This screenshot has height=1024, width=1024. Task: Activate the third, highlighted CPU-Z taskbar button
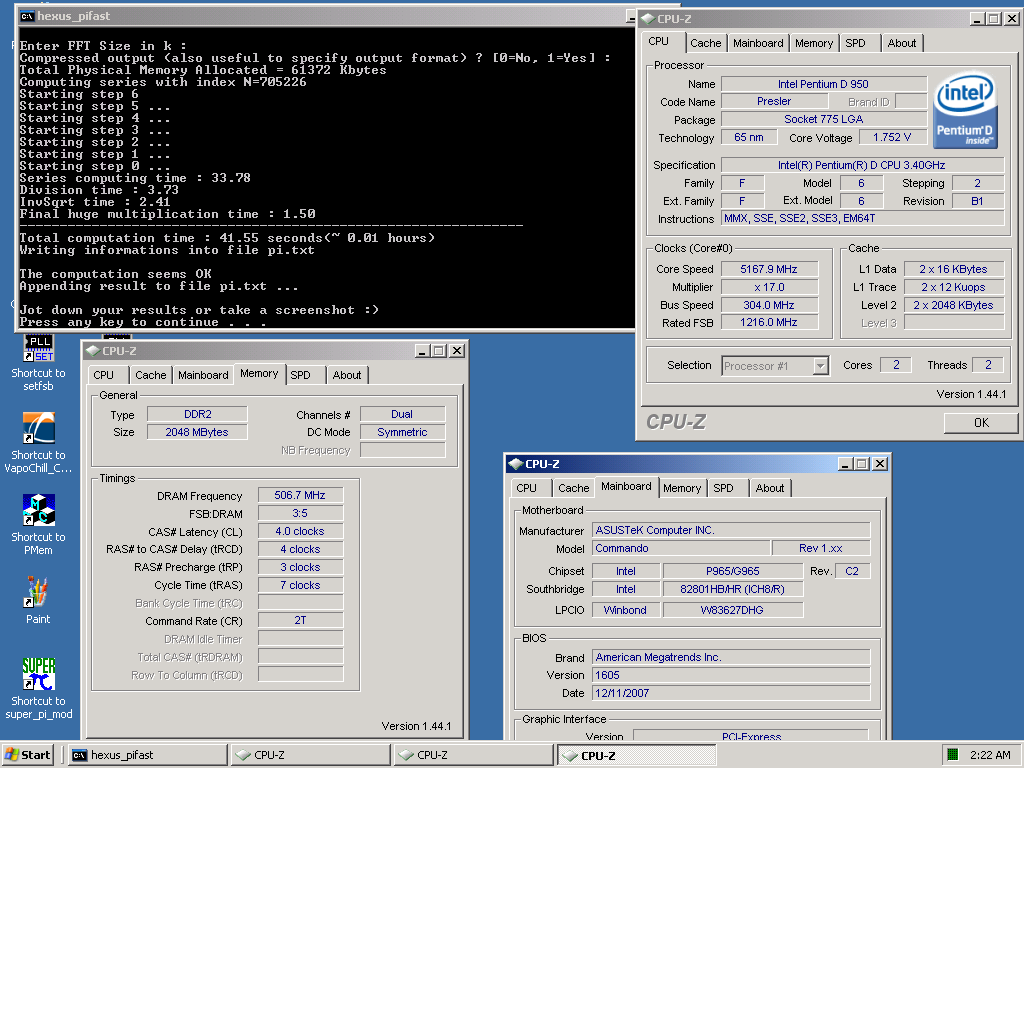click(637, 755)
